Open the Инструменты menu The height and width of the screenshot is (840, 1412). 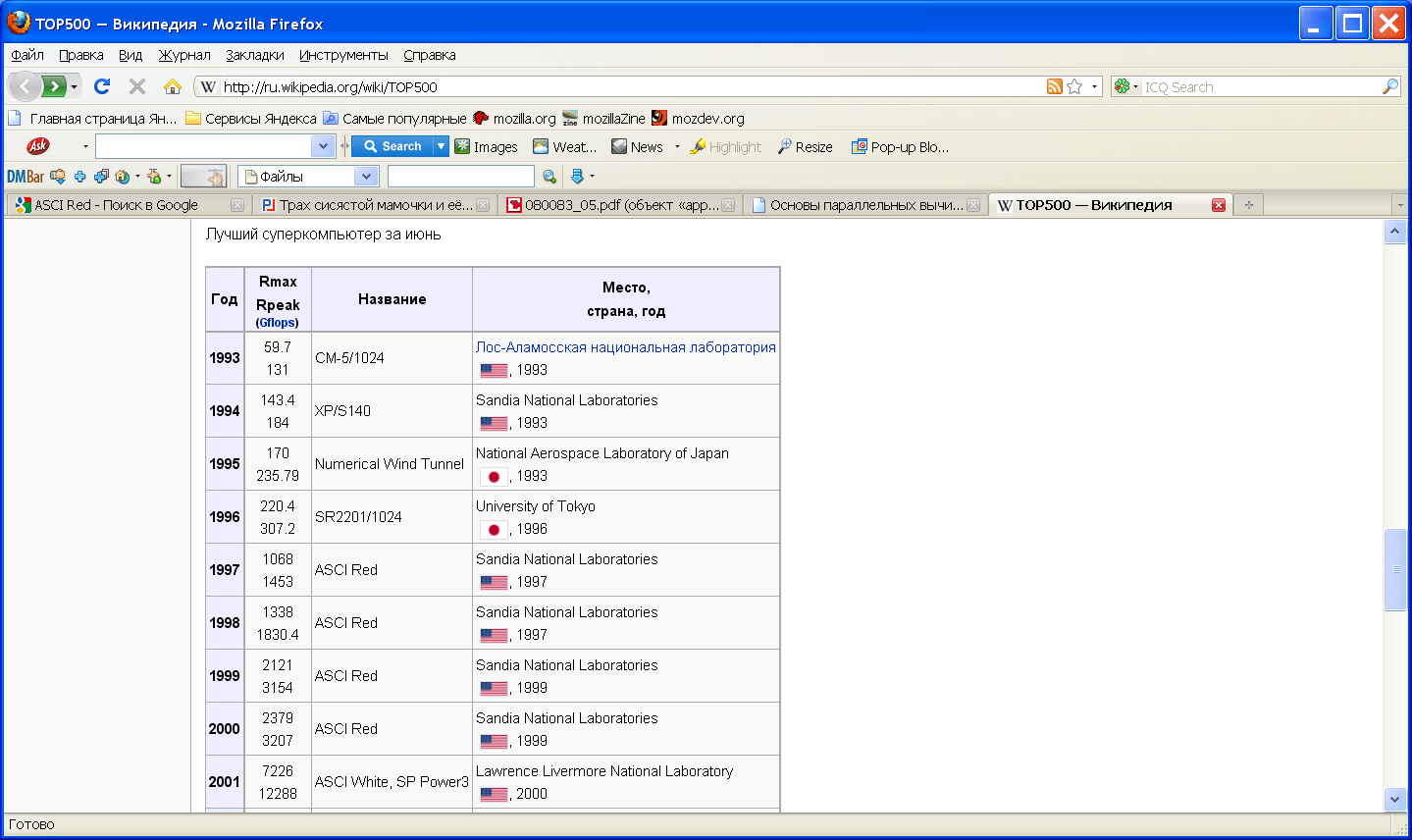343,55
